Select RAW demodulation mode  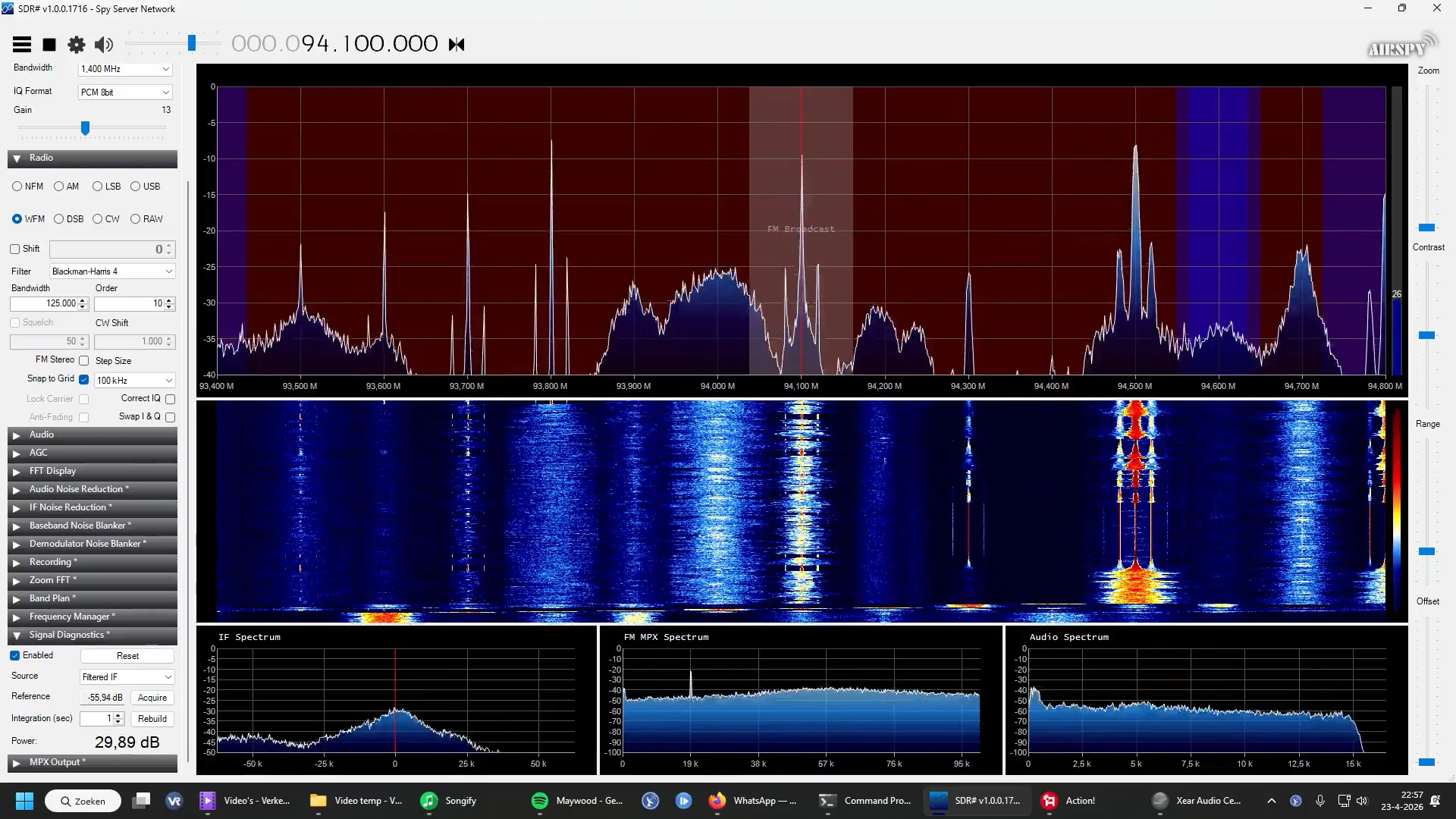click(x=146, y=219)
